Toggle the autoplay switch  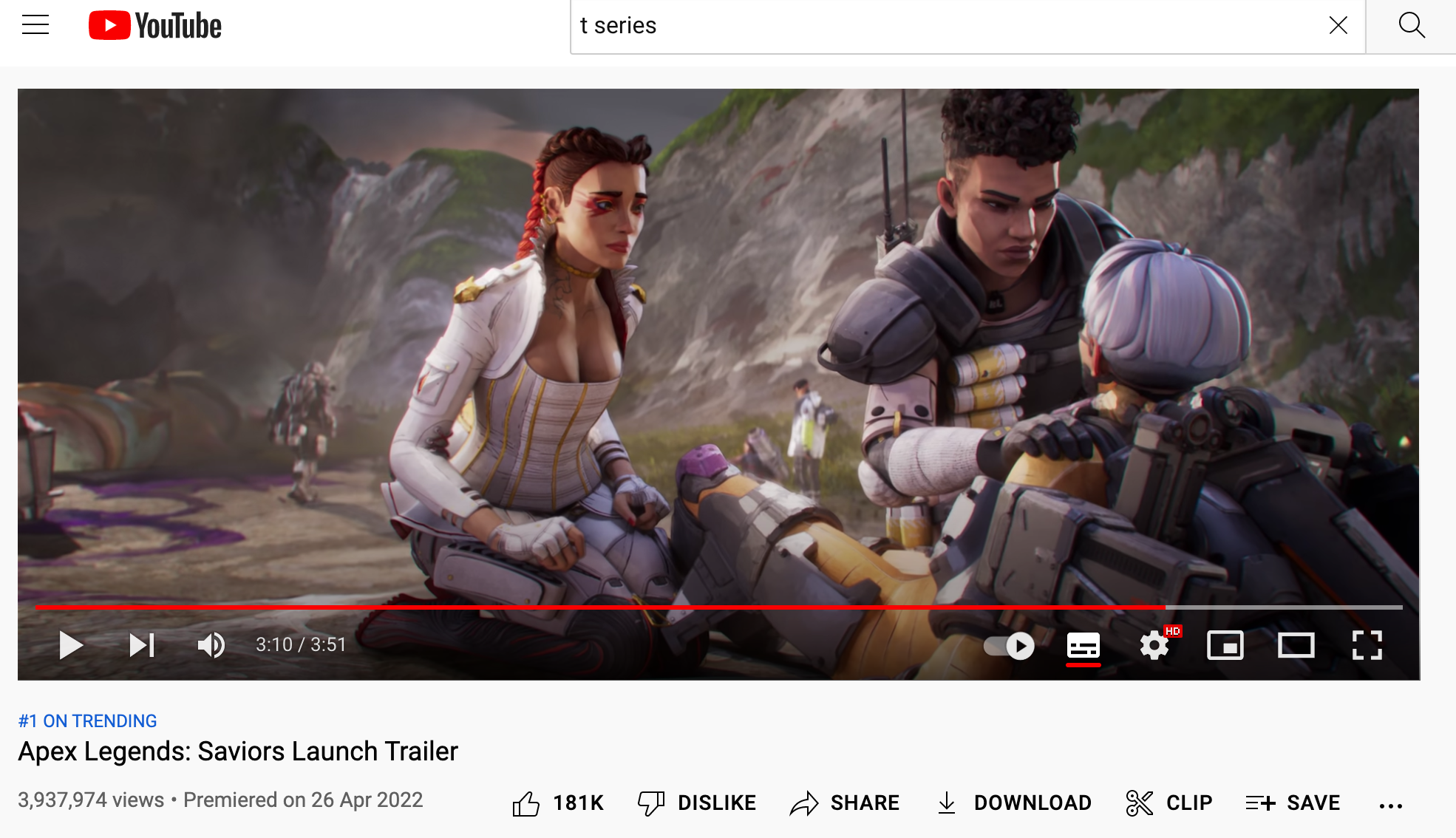[1010, 646]
